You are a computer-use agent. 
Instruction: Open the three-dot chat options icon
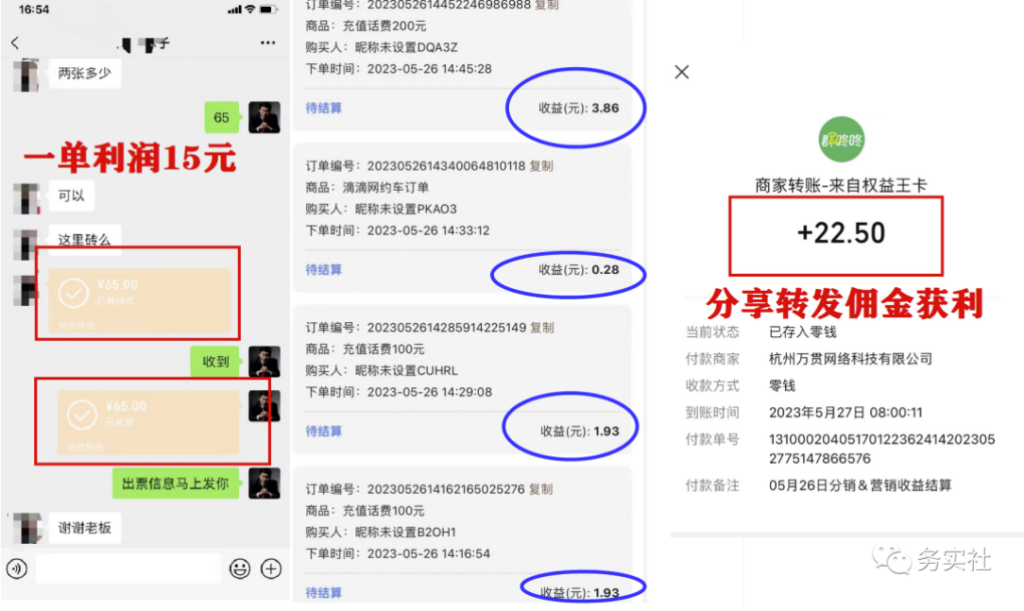click(266, 44)
